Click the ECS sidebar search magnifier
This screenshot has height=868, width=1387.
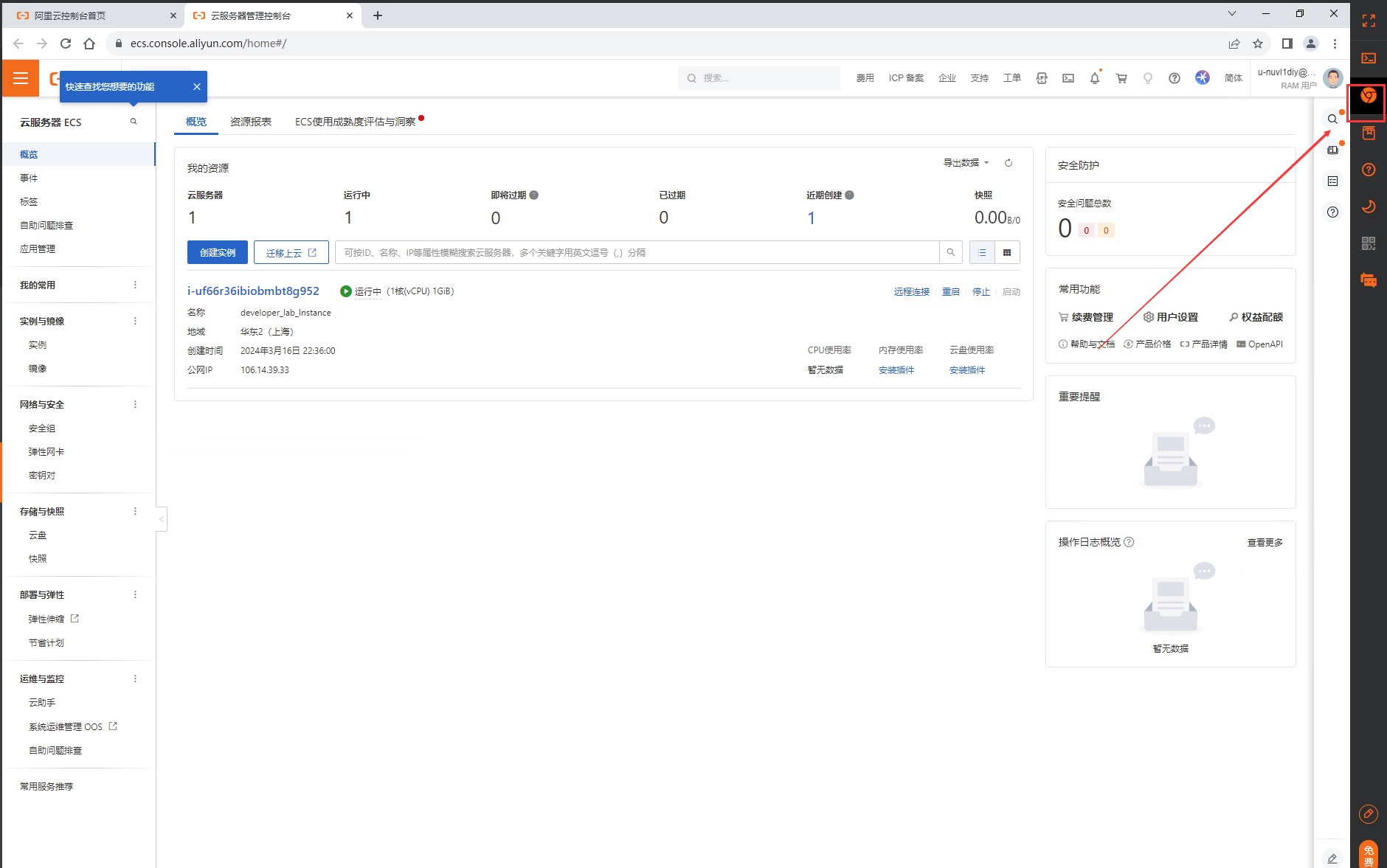click(x=134, y=122)
